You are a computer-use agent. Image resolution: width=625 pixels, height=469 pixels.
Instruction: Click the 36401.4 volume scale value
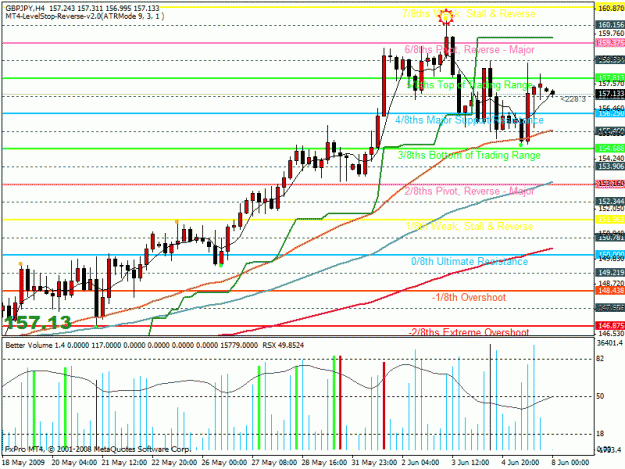click(x=610, y=343)
